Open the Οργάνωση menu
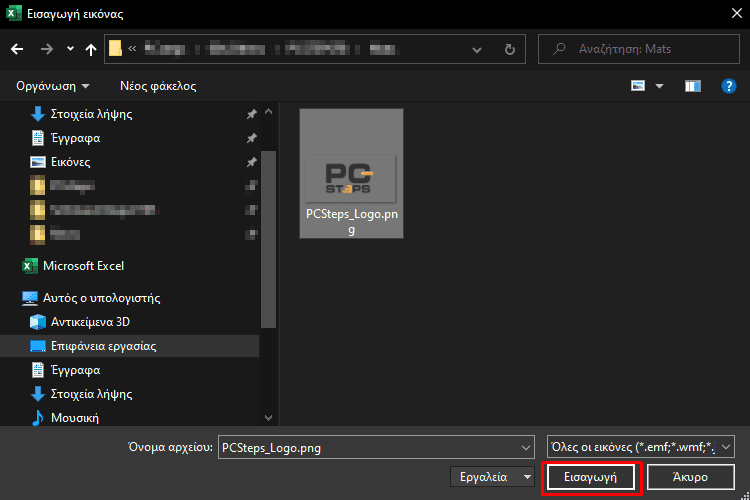 pos(53,86)
